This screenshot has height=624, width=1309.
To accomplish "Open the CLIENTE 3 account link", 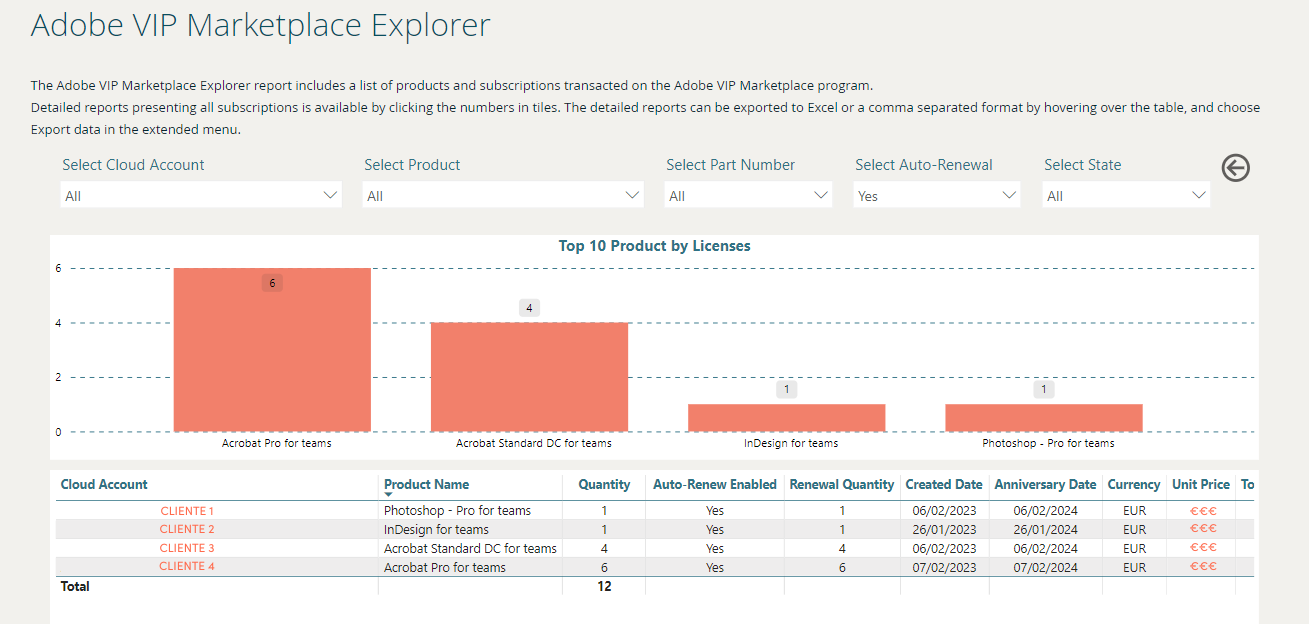I will pyautogui.click(x=187, y=548).
